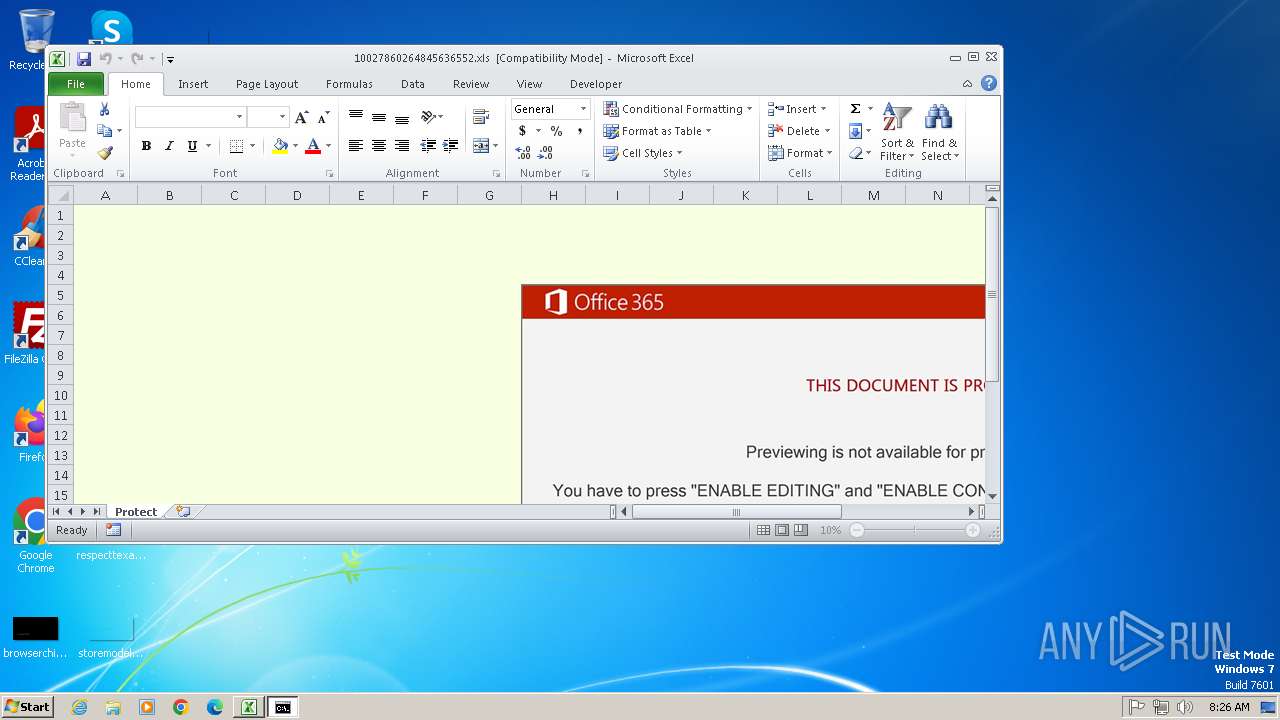Switch to the Insert ribbon tab
Image resolution: width=1280 pixels, height=720 pixels.
(x=193, y=84)
